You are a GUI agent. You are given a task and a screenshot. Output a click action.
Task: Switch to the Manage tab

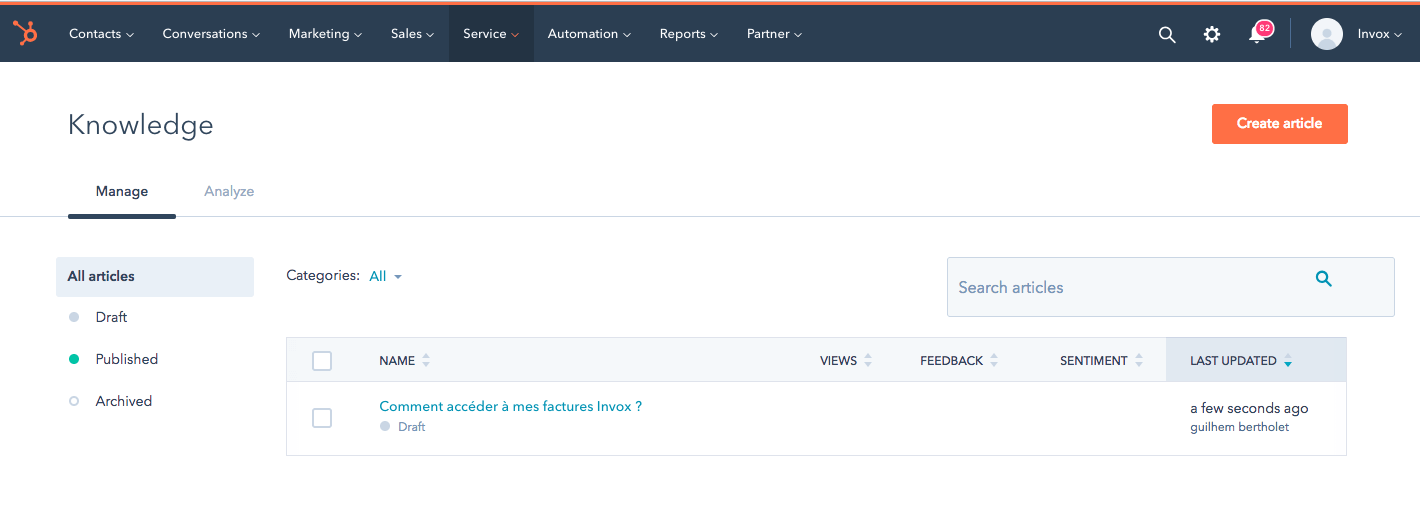tap(122, 191)
